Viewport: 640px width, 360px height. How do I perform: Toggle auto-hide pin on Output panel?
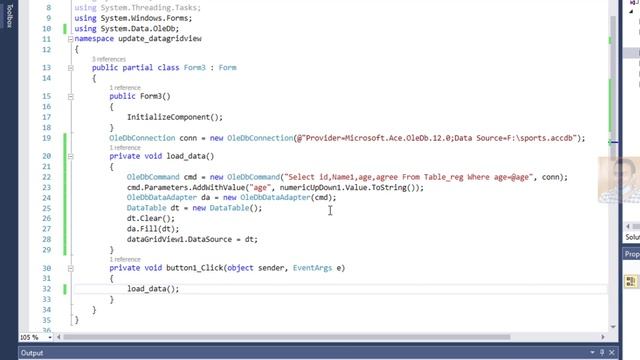pos(602,353)
